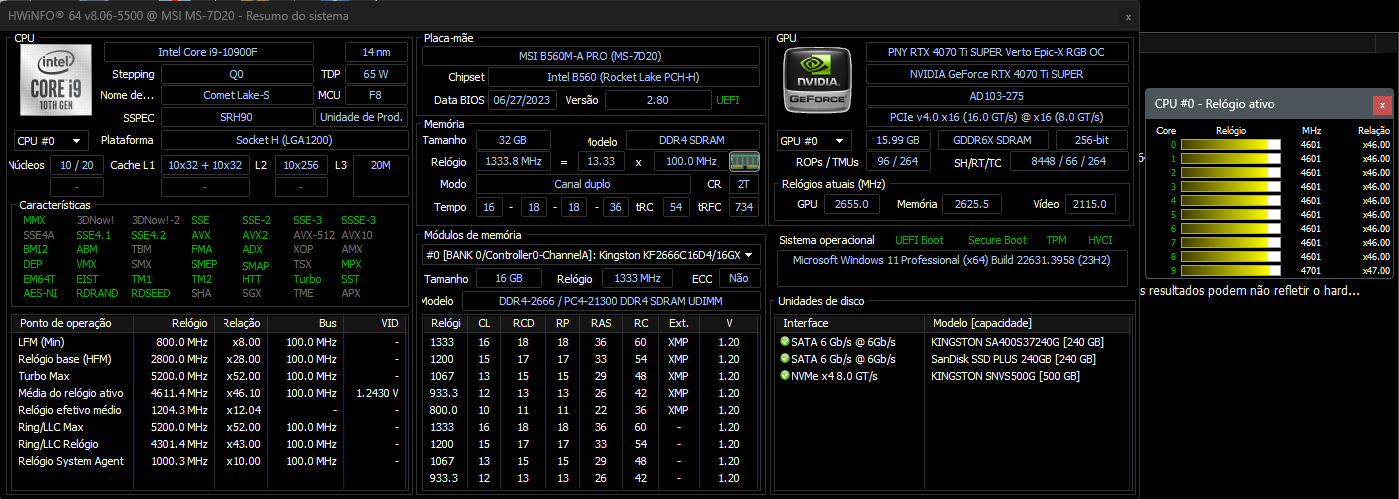Image resolution: width=1399 pixels, height=499 pixels.
Task: Click the GPU Memória clock value 2625.5
Action: [x=972, y=204]
